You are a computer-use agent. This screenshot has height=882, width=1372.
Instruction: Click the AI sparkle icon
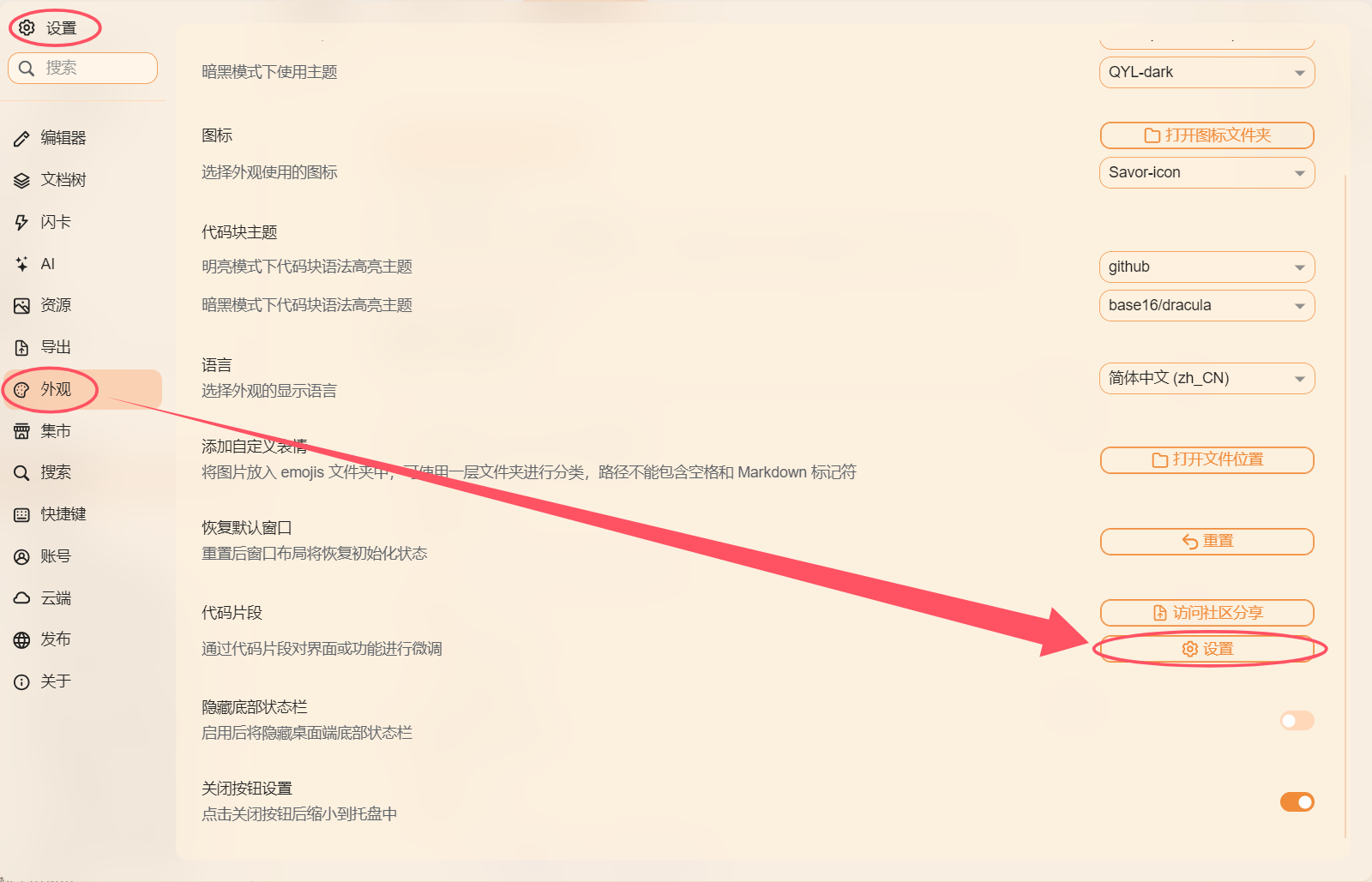point(21,264)
